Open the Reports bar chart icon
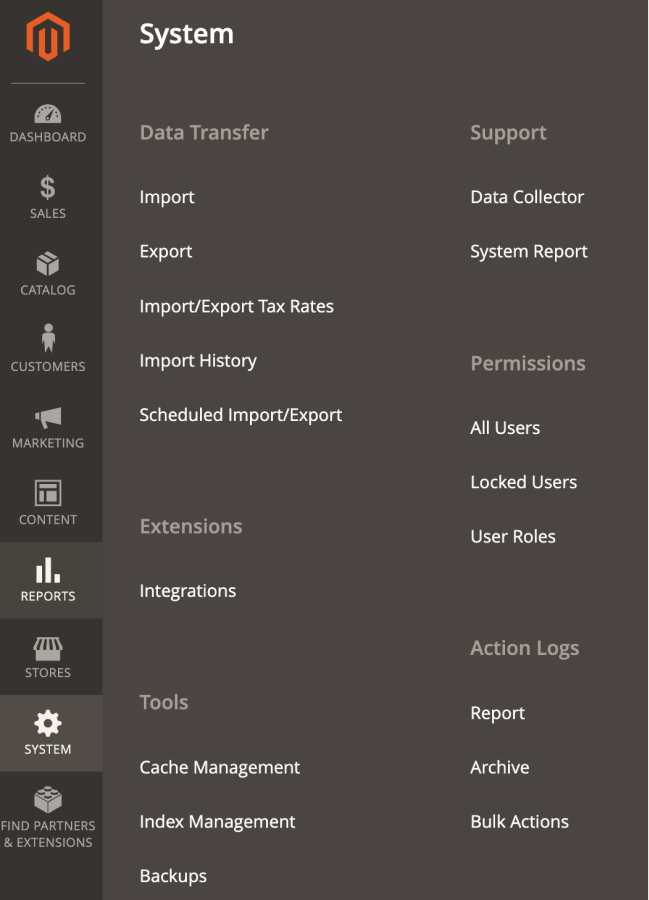Viewport: 649px width, 900px height. (48, 570)
